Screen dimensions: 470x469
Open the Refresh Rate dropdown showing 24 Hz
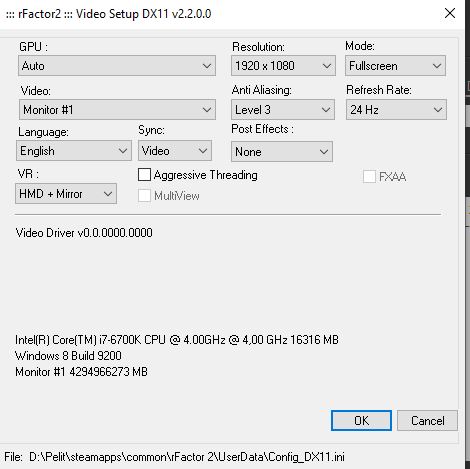coord(396,110)
